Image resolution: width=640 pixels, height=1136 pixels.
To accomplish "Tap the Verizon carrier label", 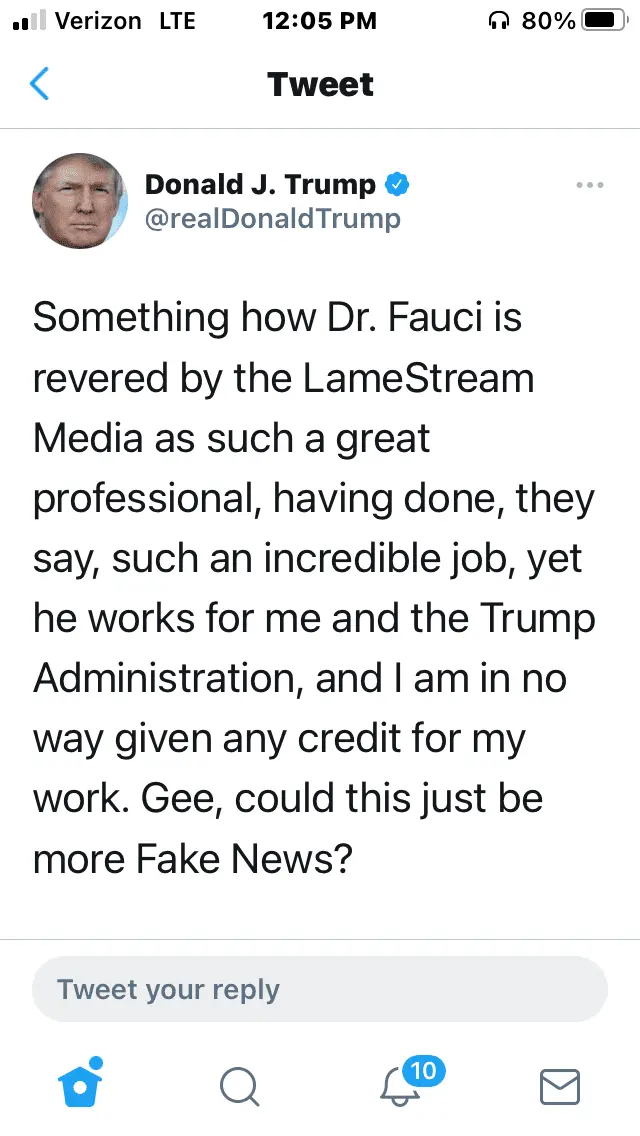I will click(98, 21).
